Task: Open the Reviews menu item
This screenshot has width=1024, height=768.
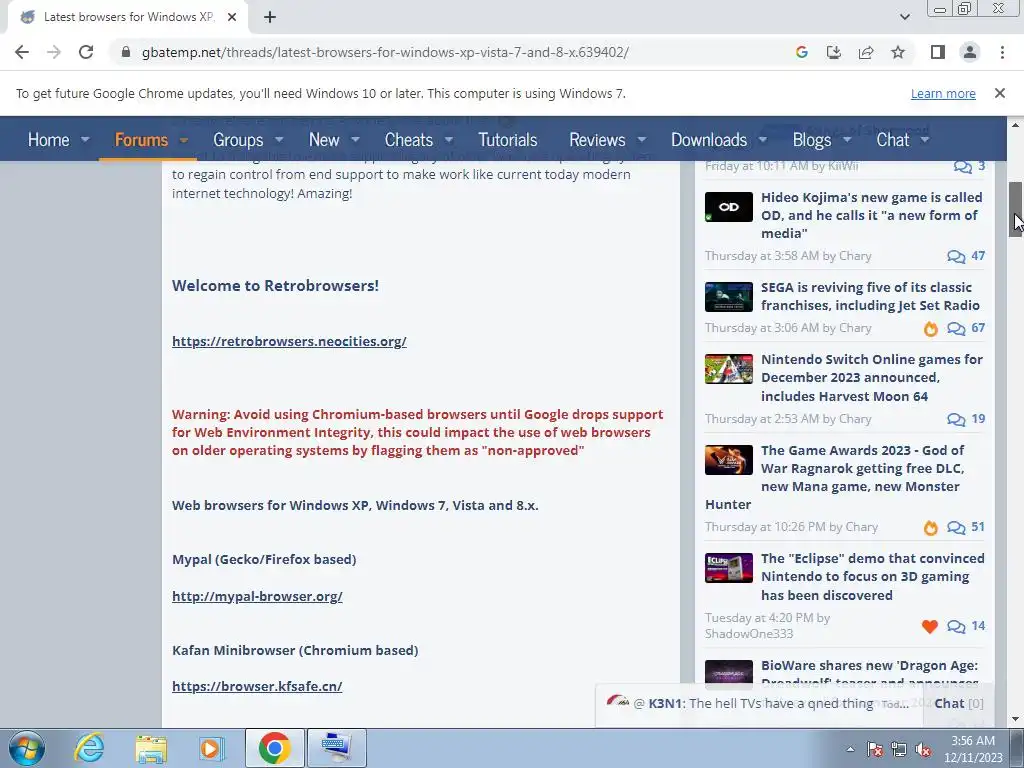Action: 597,139
